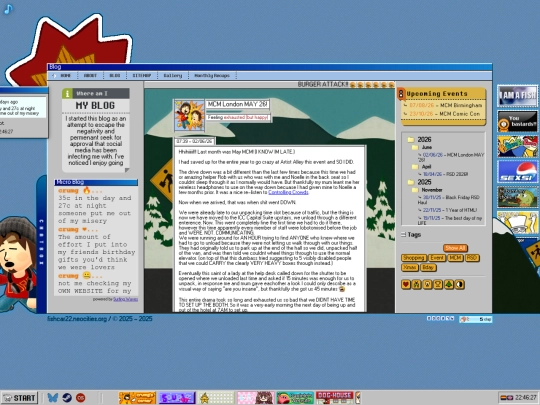Collapse the April folder in the archive
Screen dimensions: 540x405
click(x=415, y=167)
